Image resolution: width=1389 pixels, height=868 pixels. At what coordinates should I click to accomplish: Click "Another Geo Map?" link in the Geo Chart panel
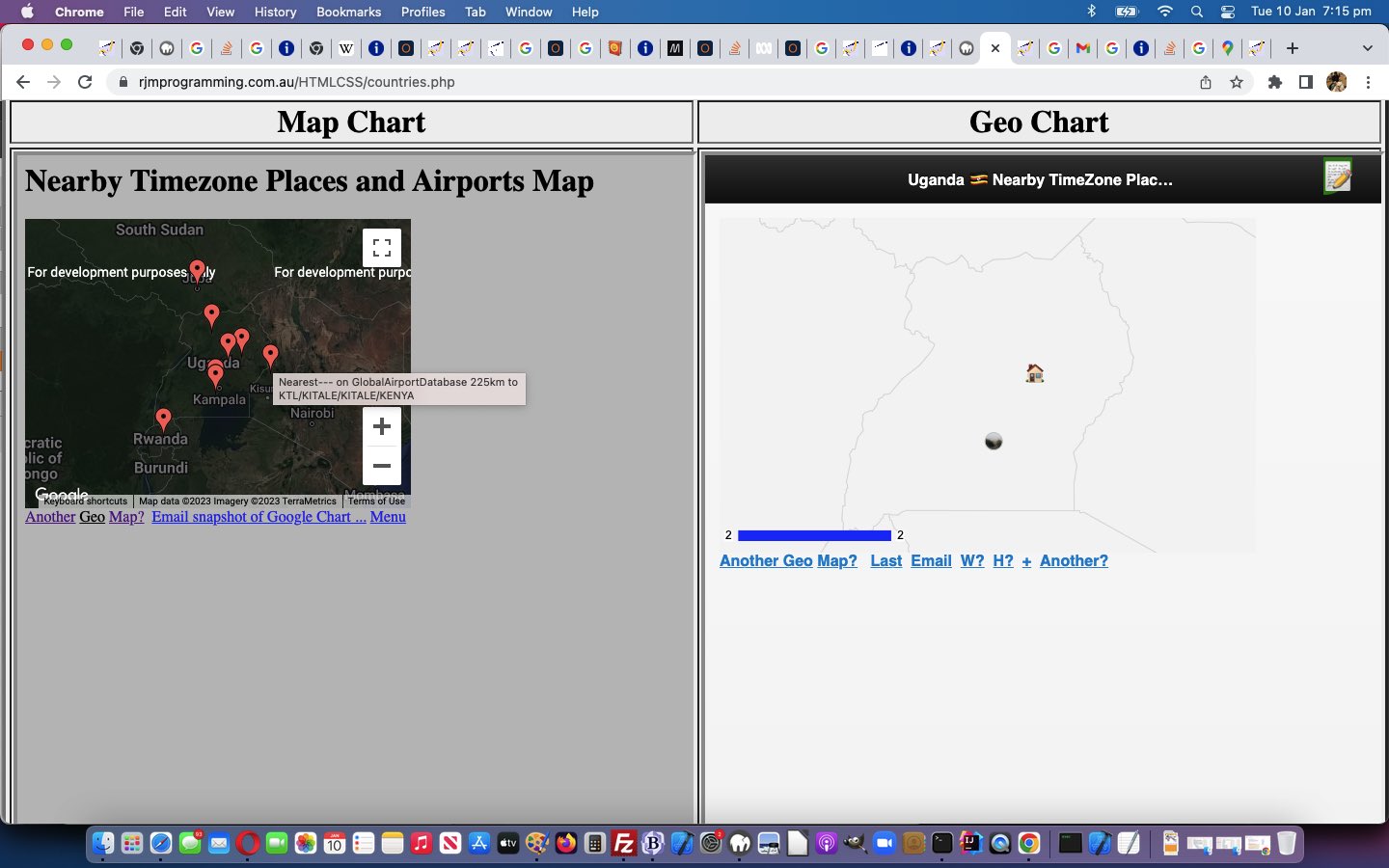(788, 561)
